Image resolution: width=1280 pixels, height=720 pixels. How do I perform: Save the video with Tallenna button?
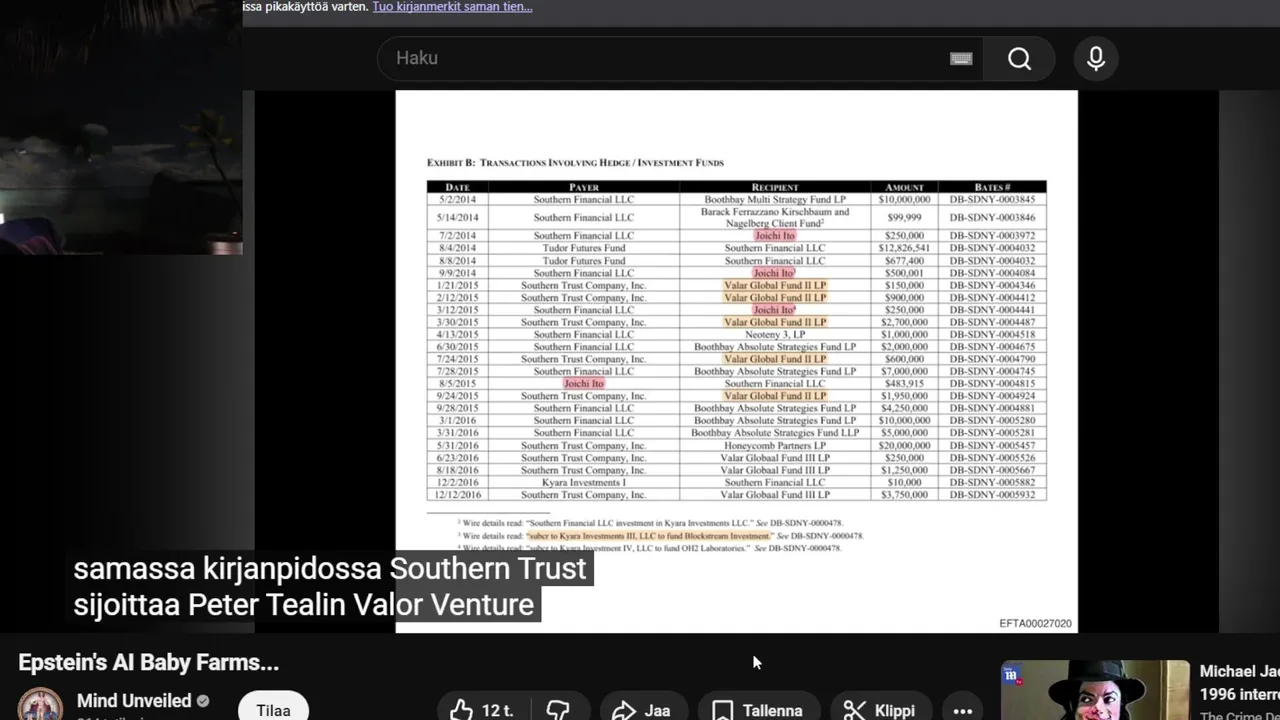click(758, 710)
